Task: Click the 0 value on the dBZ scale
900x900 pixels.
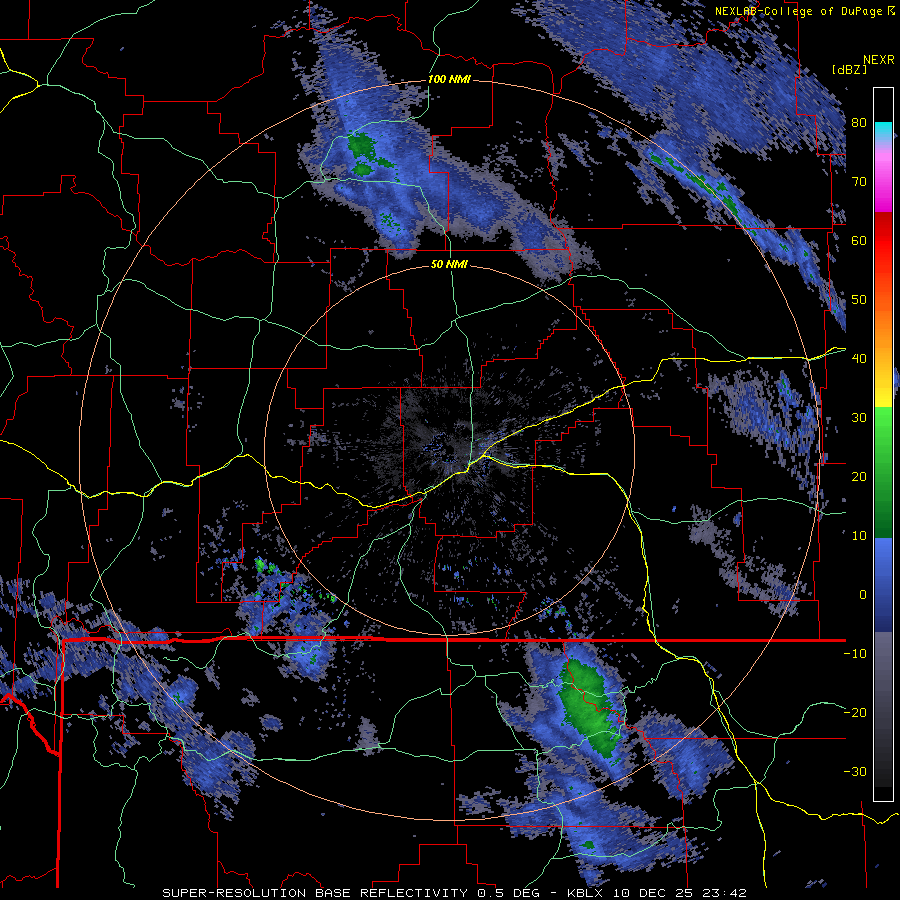Action: [x=863, y=595]
